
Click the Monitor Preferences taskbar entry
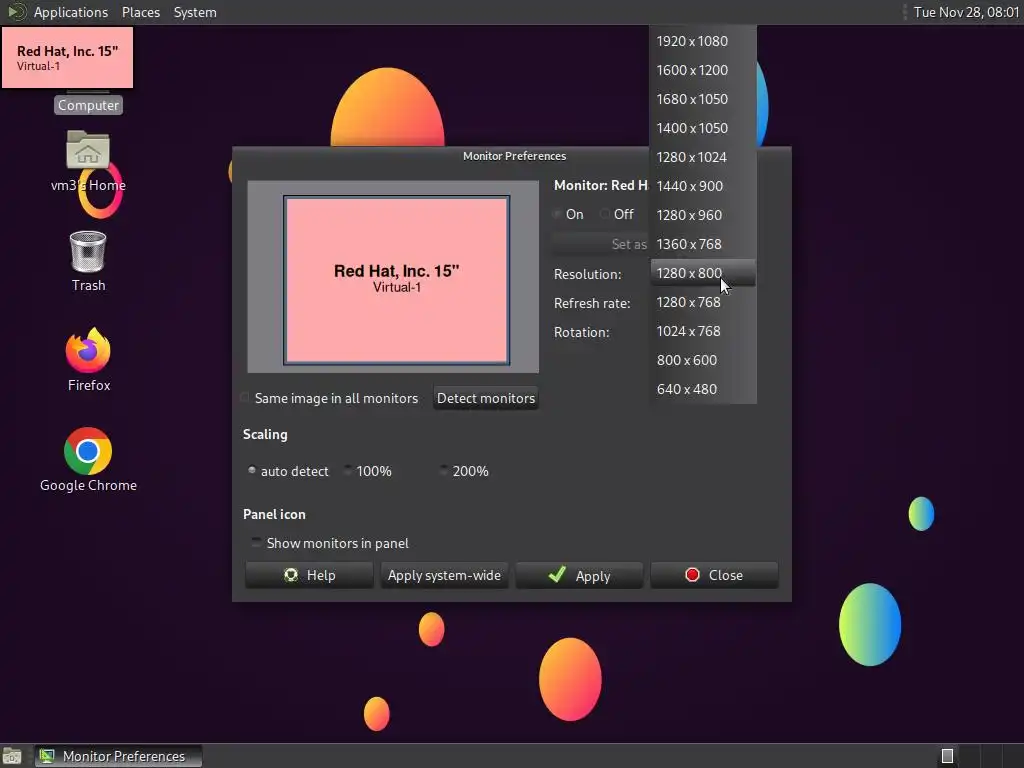click(118, 756)
